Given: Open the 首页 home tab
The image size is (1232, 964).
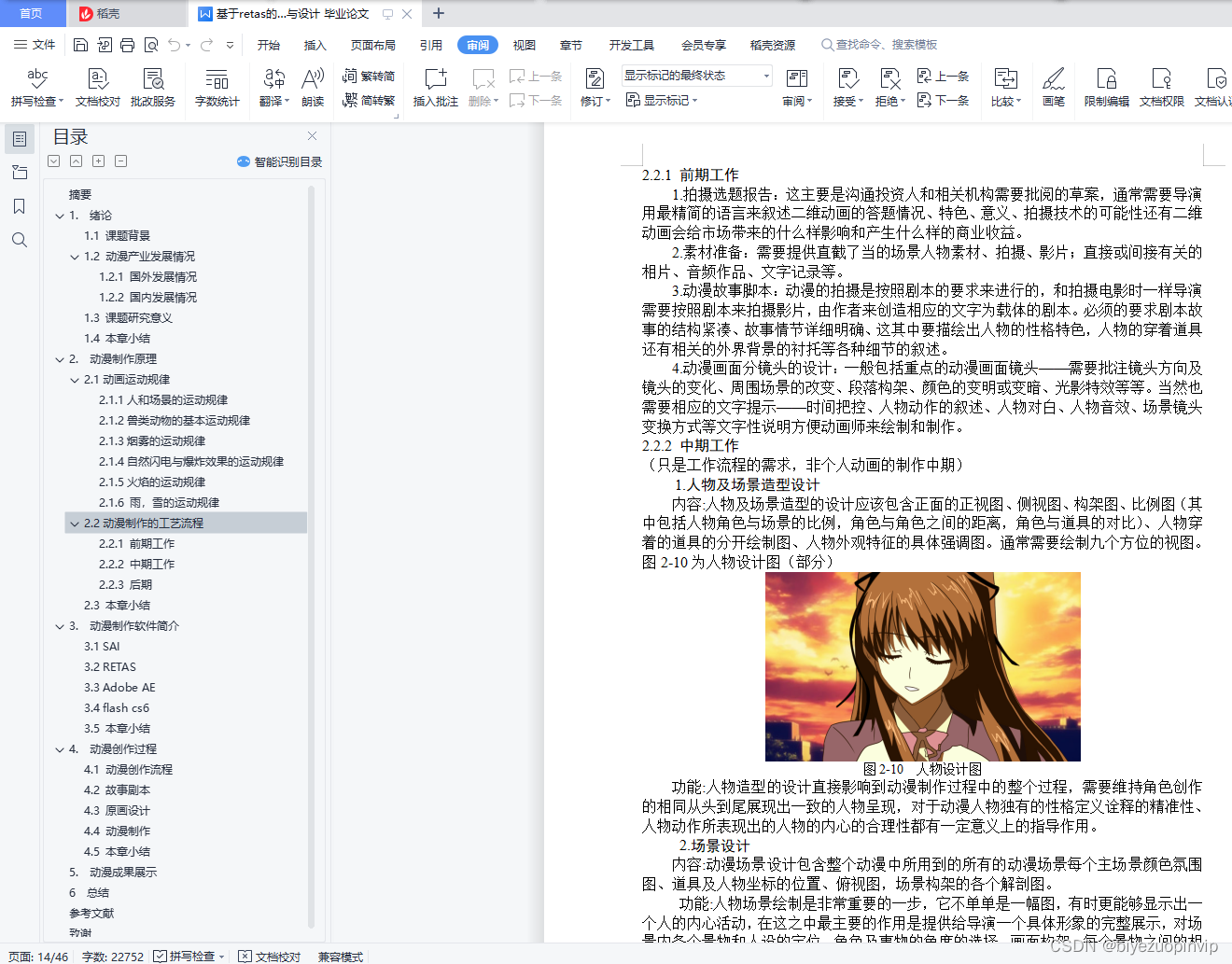Looking at the screenshot, I should [x=31, y=13].
